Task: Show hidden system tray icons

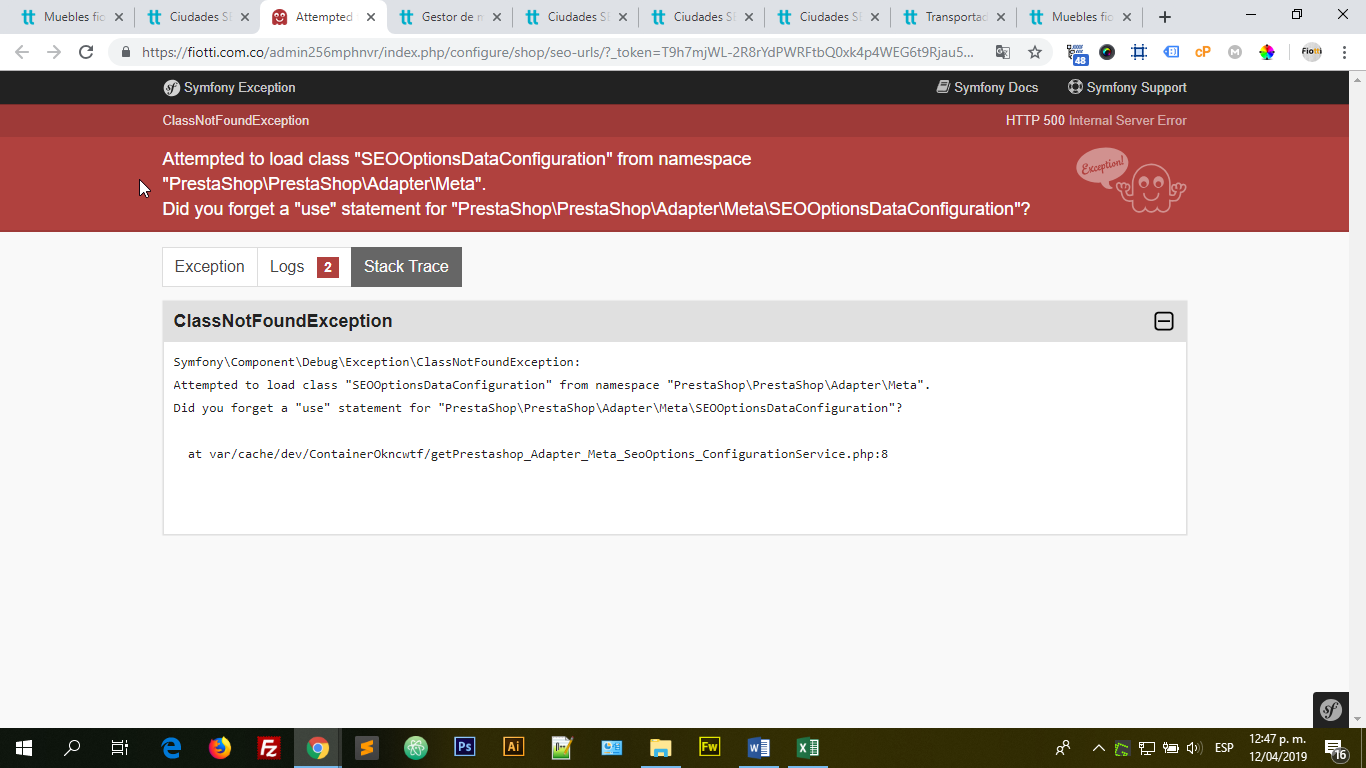Action: (x=1098, y=748)
